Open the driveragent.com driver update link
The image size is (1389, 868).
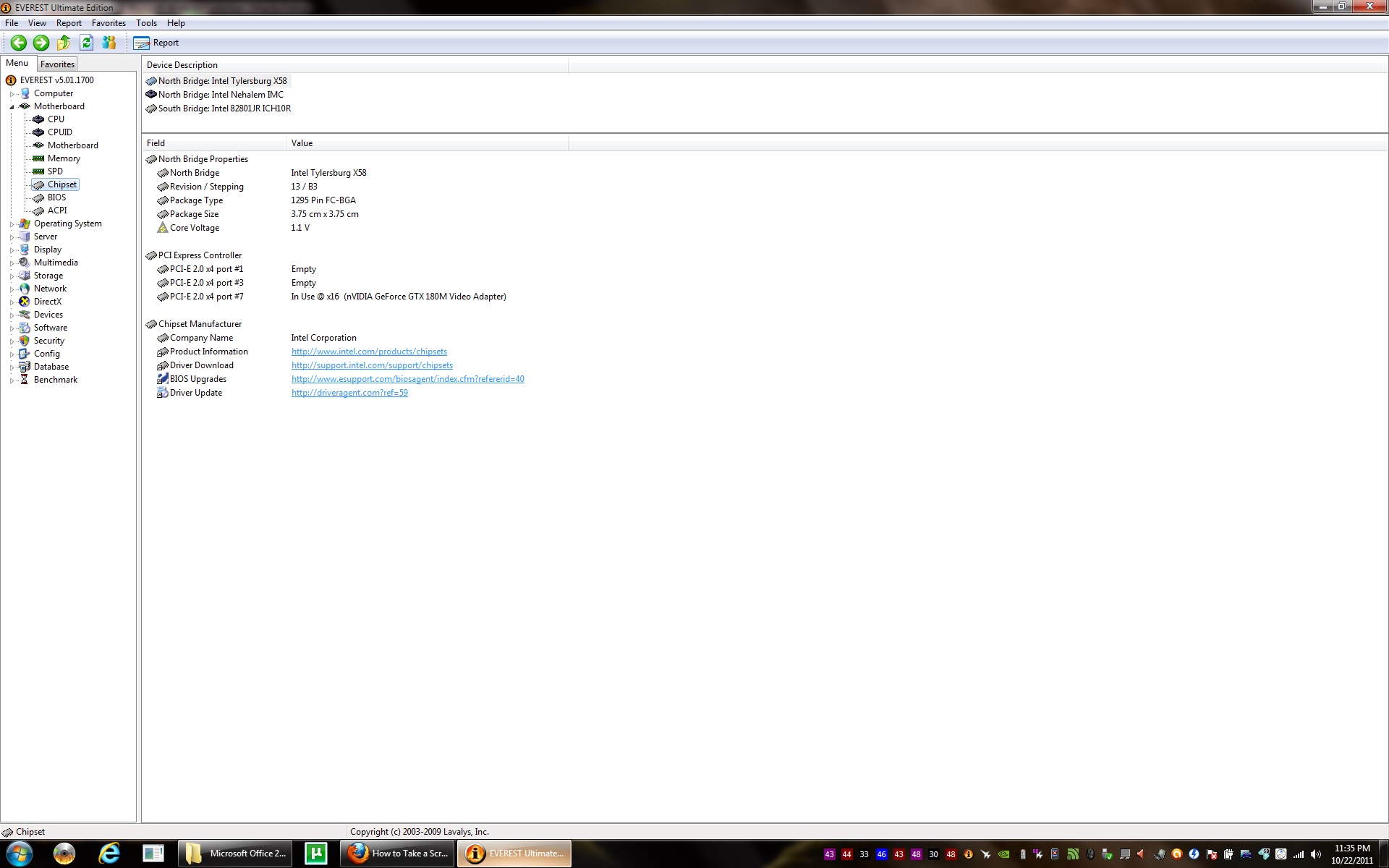pyautogui.click(x=349, y=393)
